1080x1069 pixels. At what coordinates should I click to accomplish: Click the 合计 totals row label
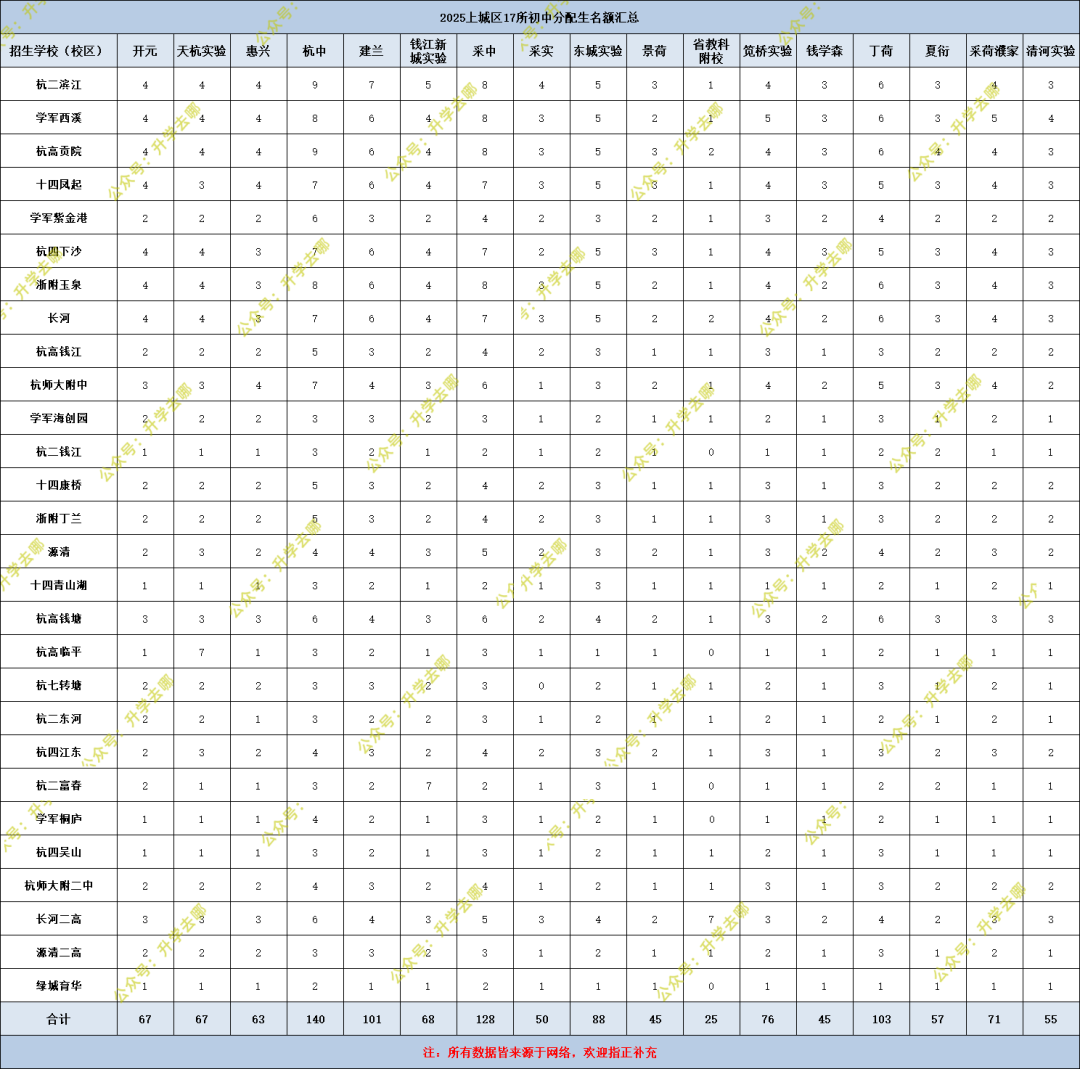click(x=59, y=1019)
